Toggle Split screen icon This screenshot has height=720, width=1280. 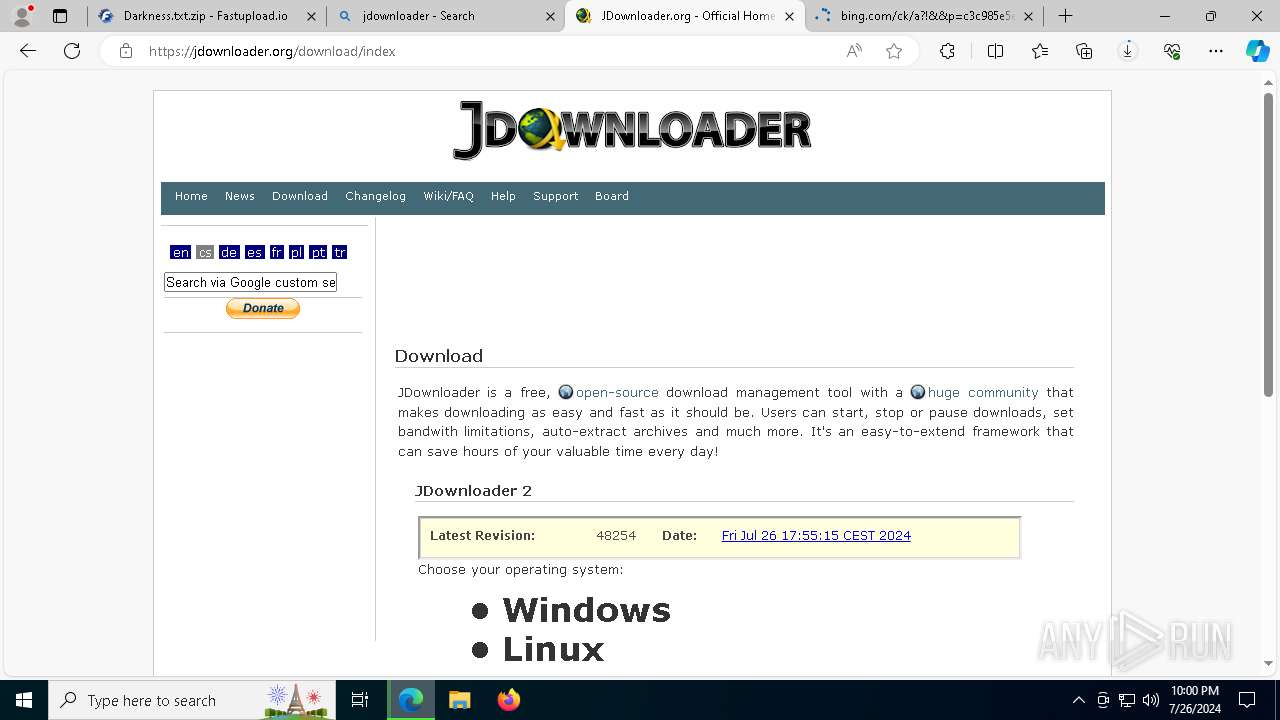pos(995,51)
